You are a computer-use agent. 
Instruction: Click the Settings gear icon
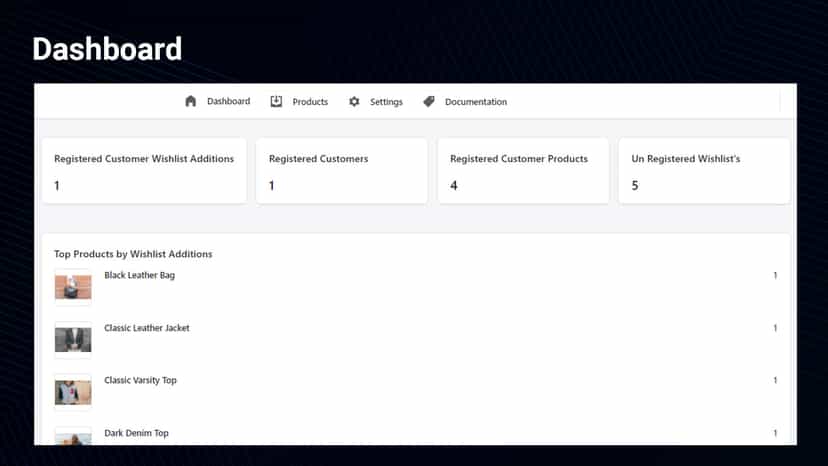point(354,101)
